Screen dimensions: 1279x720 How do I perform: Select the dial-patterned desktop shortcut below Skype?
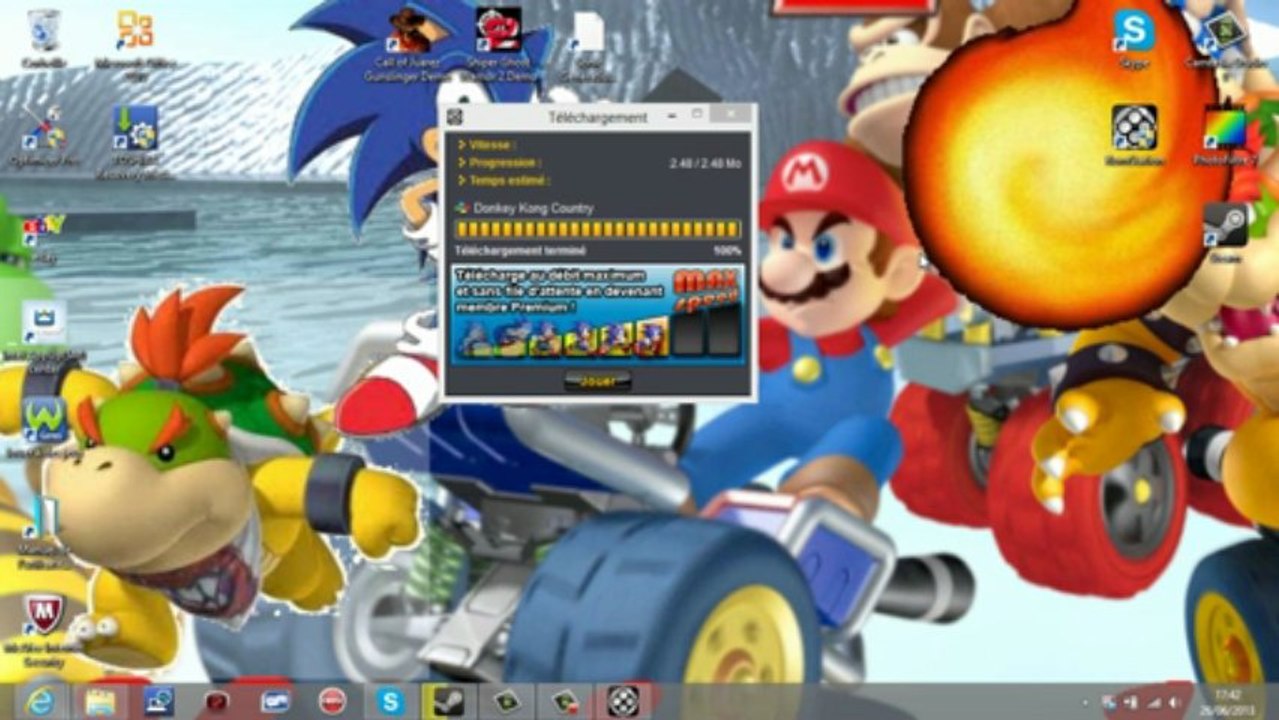[x=1134, y=135]
